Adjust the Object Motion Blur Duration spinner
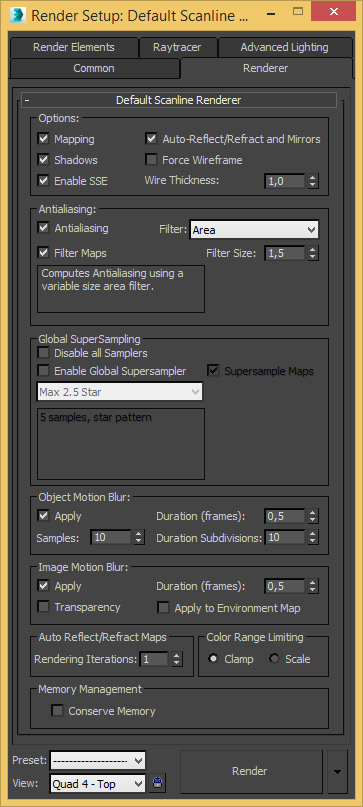Viewport: 363px width, 807px height. [x=313, y=516]
